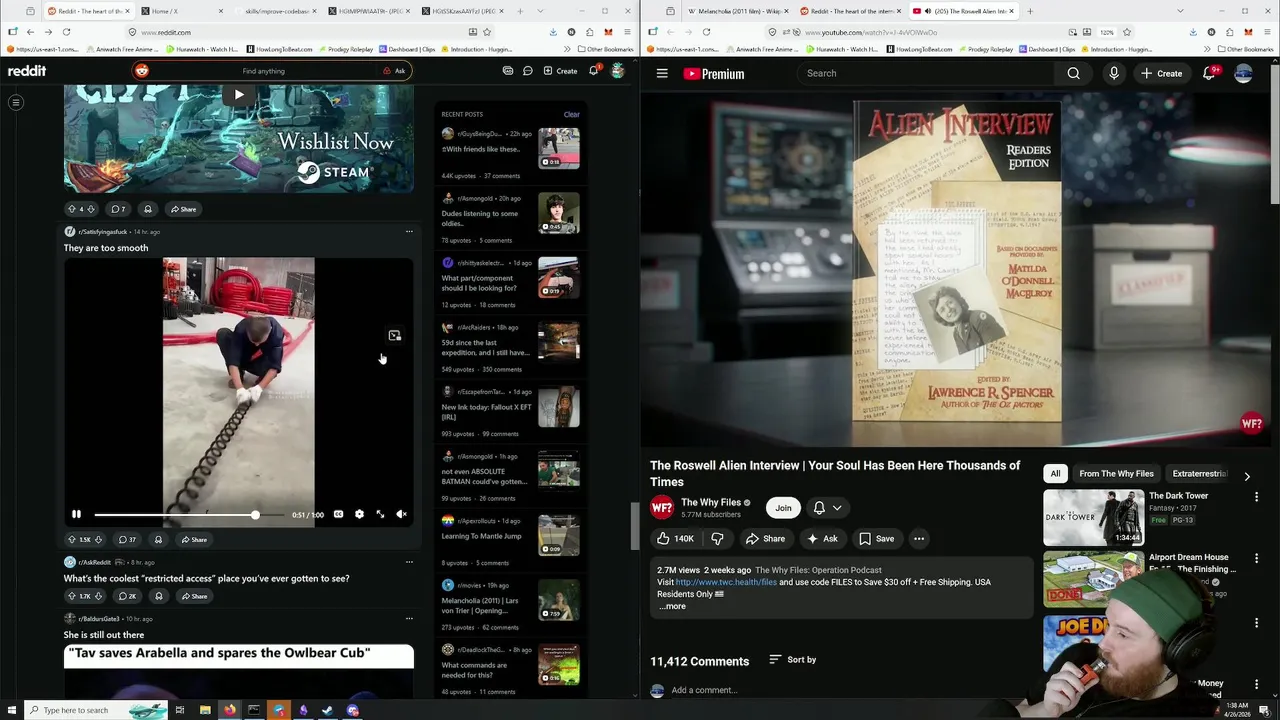The height and width of the screenshot is (720, 1280).
Task: Expand the Reddit video to fullscreen
Action: click(380, 514)
